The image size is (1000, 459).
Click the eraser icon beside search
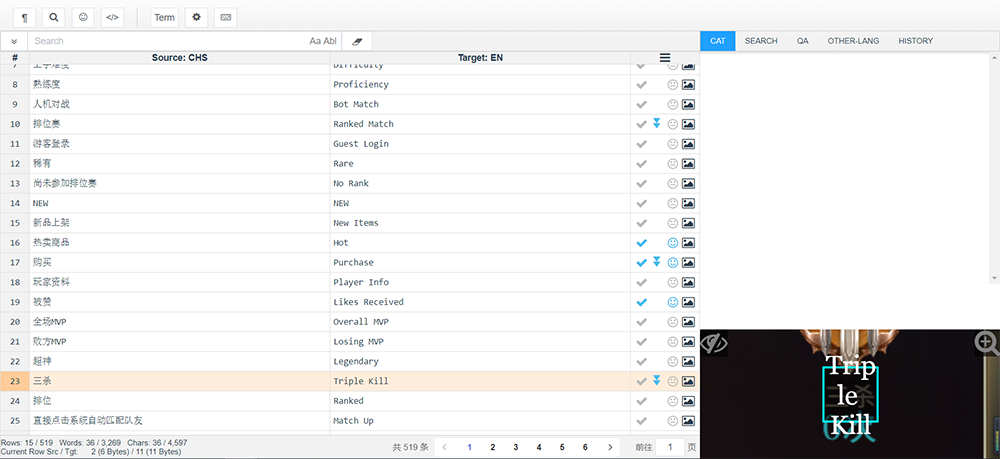coord(357,41)
